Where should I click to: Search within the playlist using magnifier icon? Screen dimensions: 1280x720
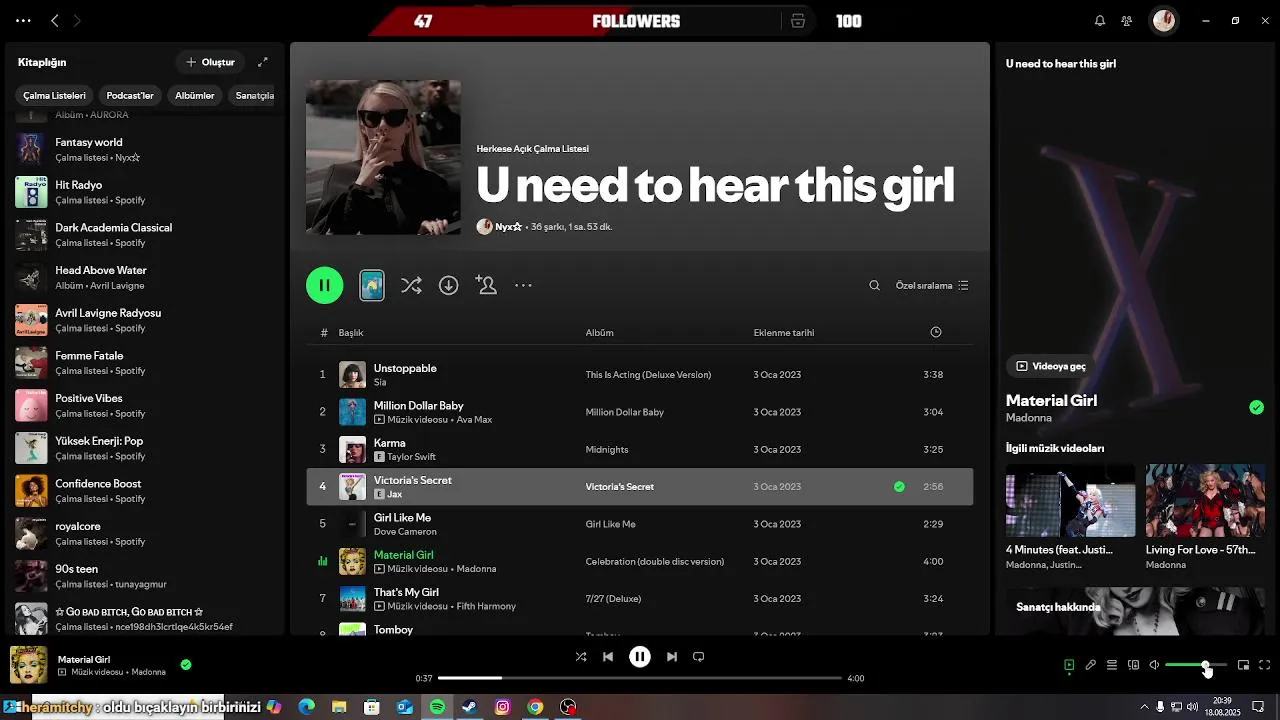[x=874, y=285]
